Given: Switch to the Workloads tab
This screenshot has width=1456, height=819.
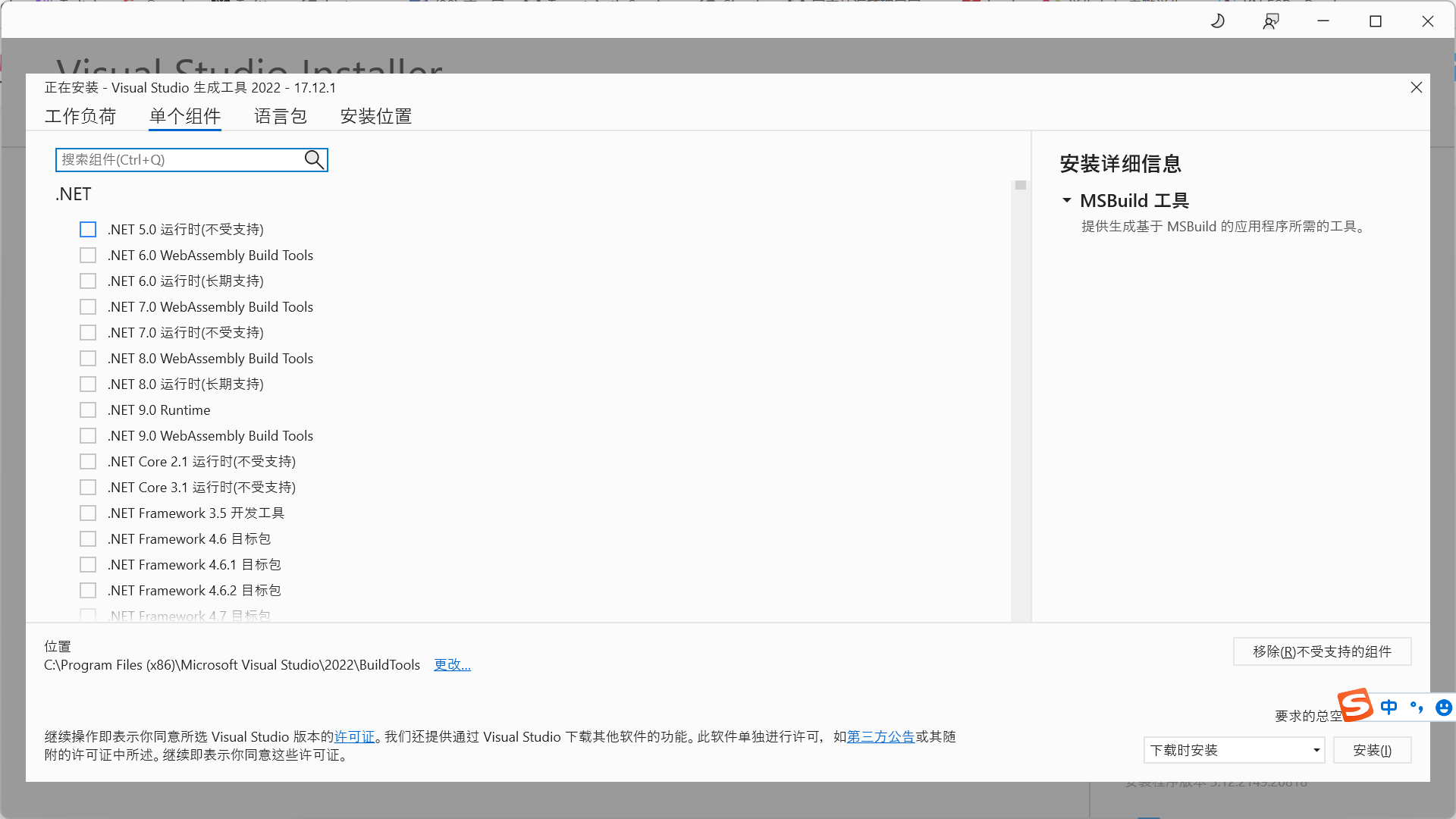Looking at the screenshot, I should click(x=80, y=116).
